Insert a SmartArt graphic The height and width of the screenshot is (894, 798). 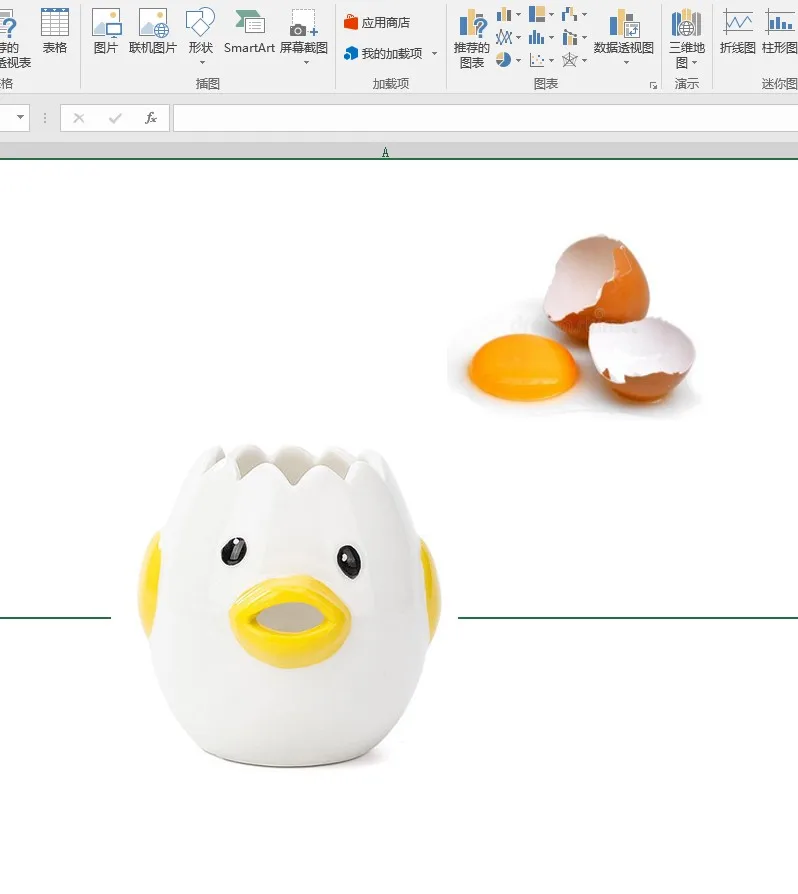[249, 32]
